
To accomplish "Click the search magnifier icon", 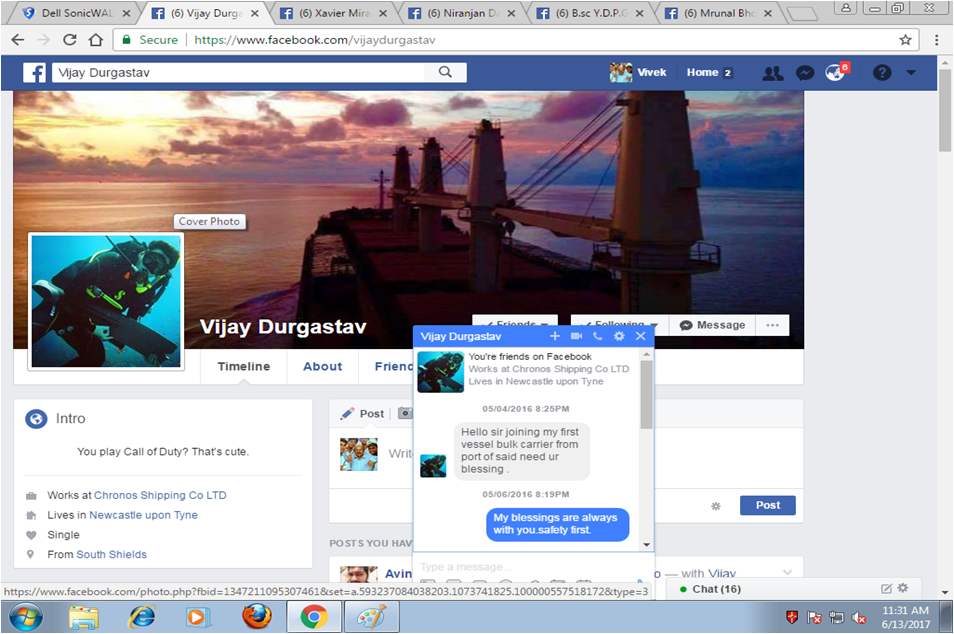I will tap(445, 73).
